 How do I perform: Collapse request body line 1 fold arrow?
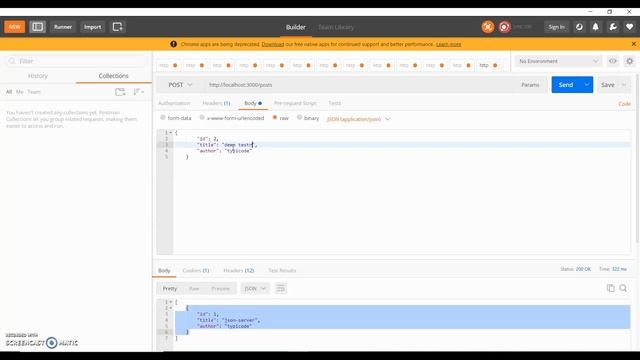click(171, 133)
